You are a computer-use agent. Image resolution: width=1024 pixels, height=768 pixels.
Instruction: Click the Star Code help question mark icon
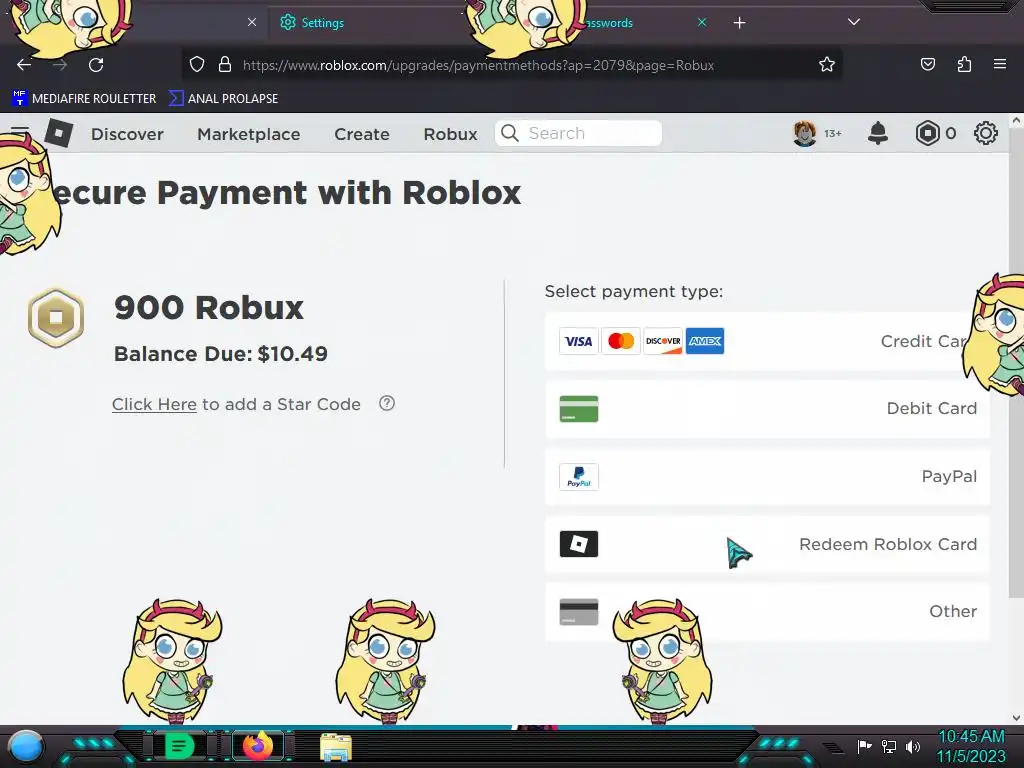tap(387, 403)
